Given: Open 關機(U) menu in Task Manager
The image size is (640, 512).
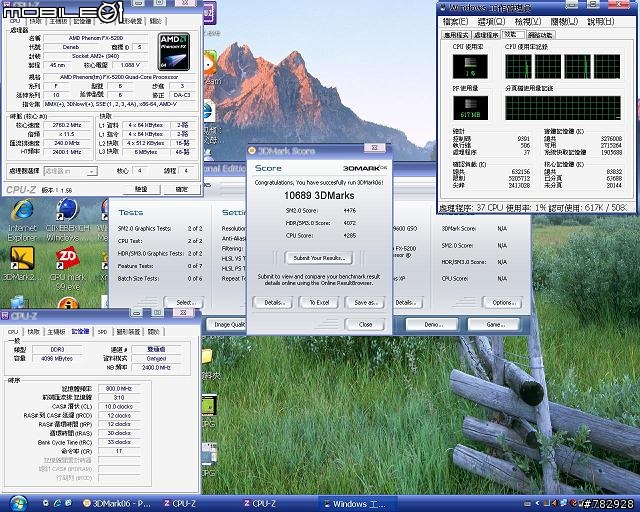Looking at the screenshot, I should coord(564,21).
